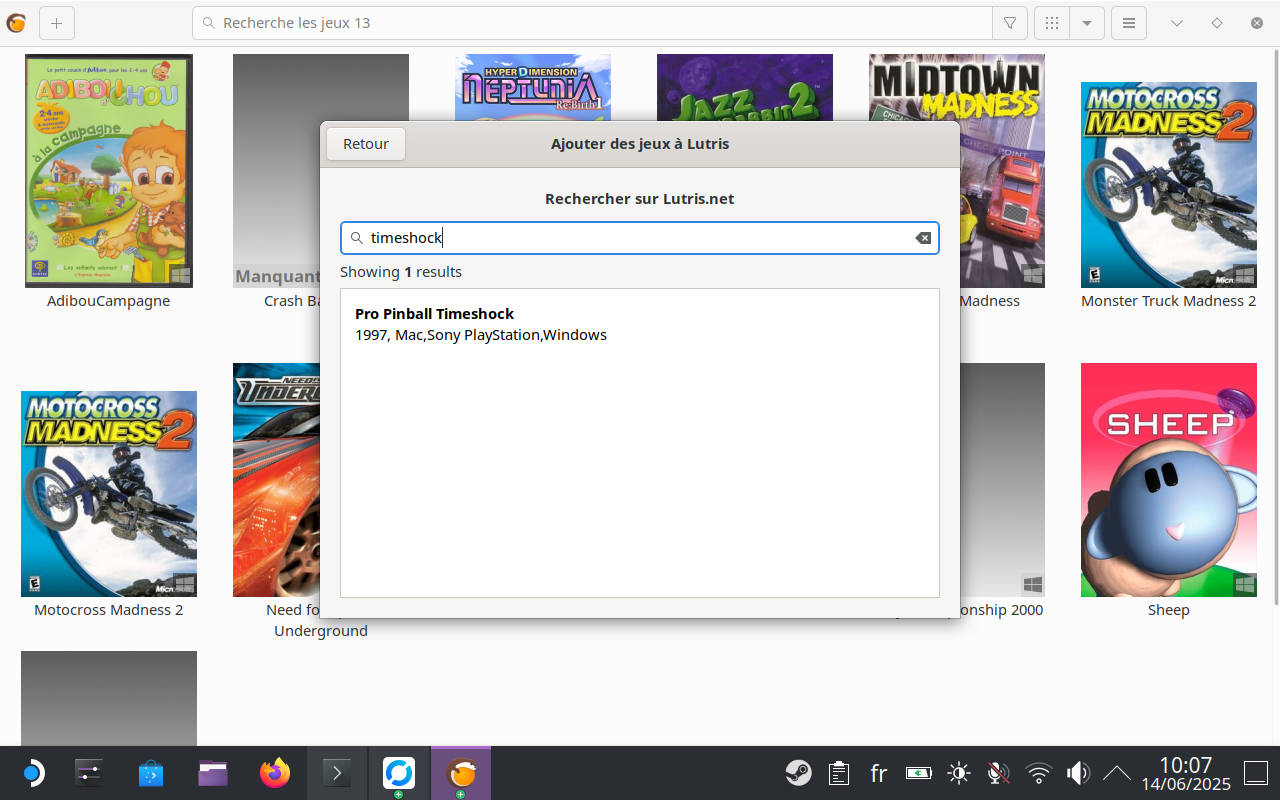Select Monster Truck Madness 2 cover
1280x800 pixels.
[x=1169, y=185]
